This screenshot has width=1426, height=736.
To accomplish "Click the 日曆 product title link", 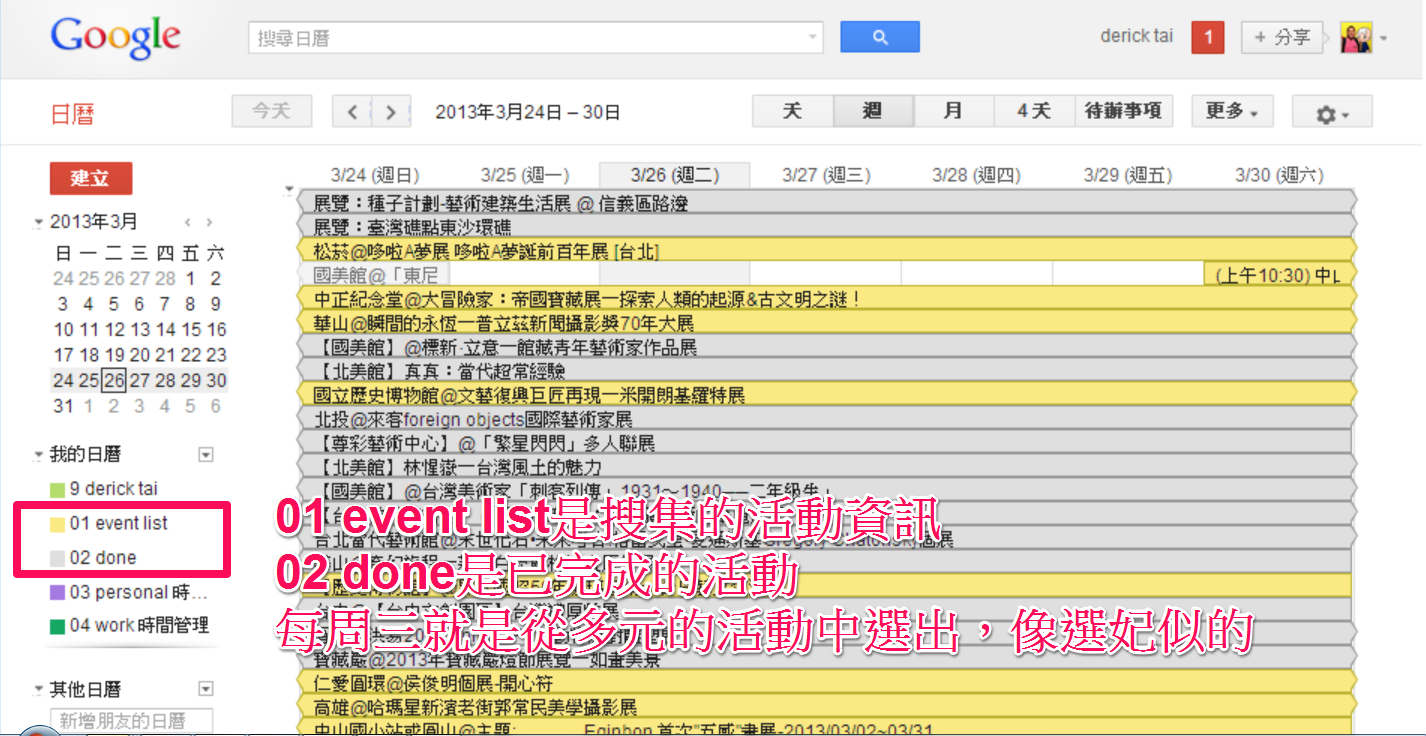I will tap(71, 114).
